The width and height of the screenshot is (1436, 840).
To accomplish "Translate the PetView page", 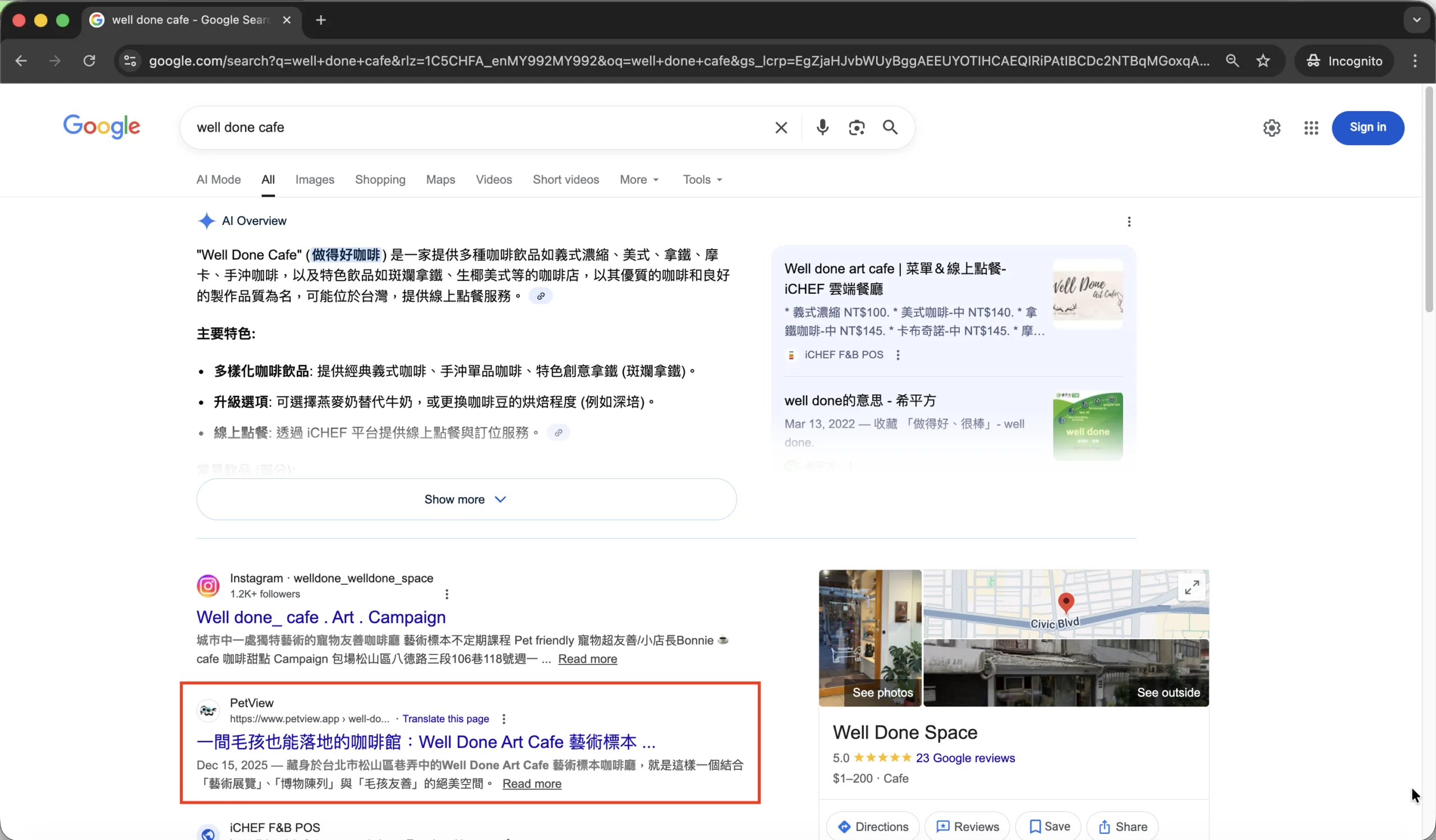I will pyautogui.click(x=445, y=719).
